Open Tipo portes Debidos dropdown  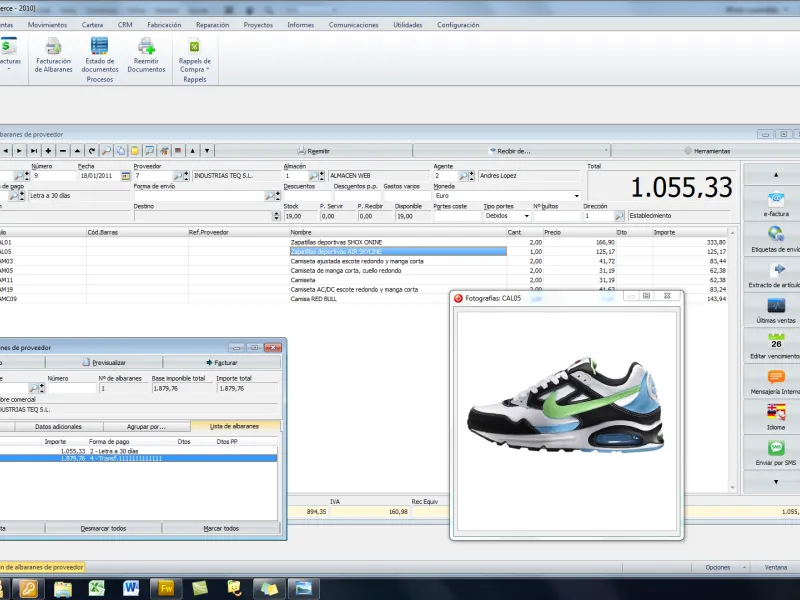click(x=527, y=216)
